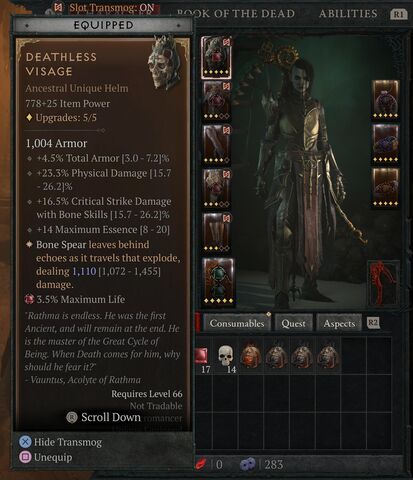413x480 pixels.
Task: Switch to the Consumables tab
Action: 237,323
